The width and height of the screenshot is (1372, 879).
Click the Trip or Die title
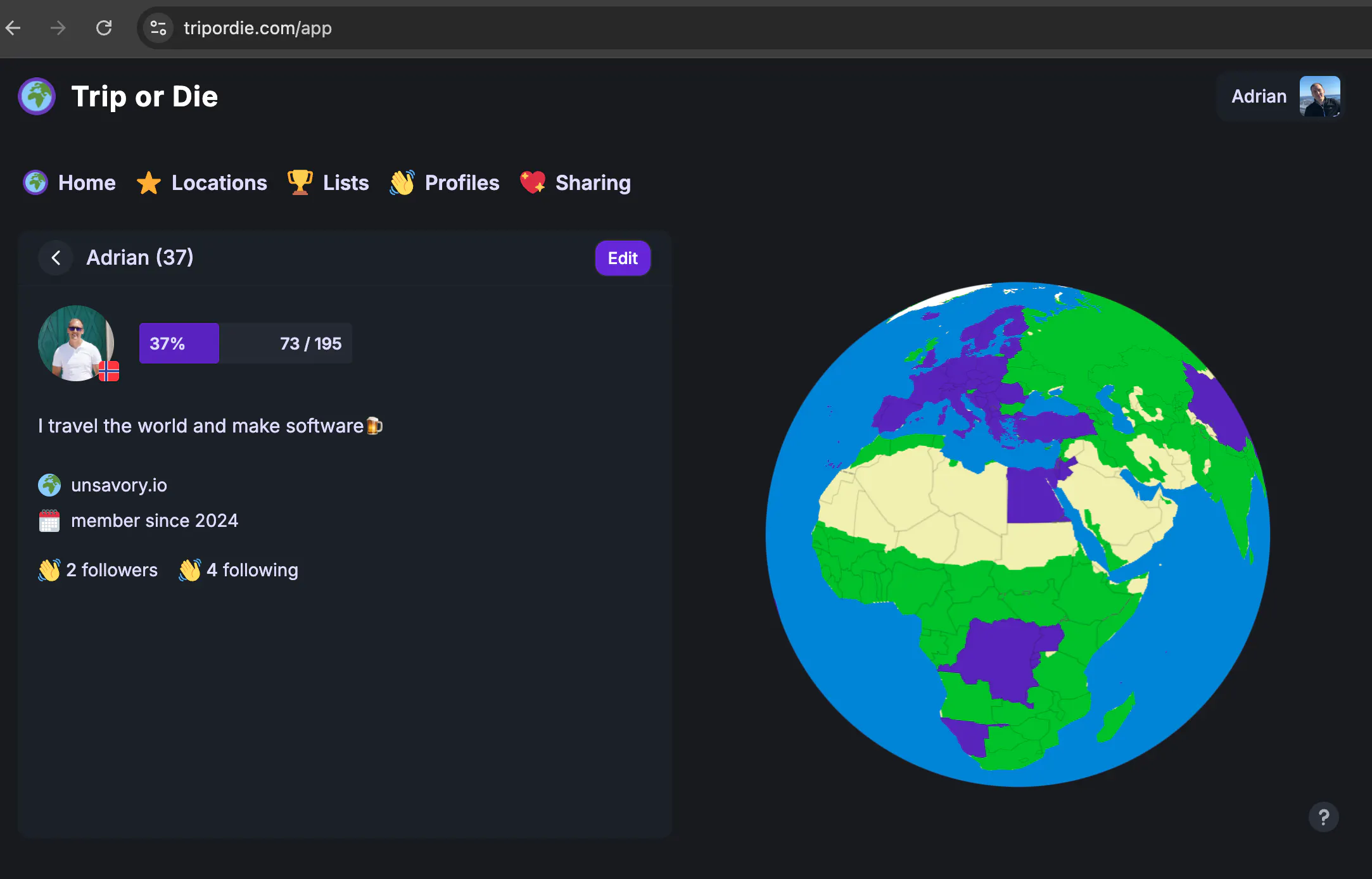coord(144,96)
